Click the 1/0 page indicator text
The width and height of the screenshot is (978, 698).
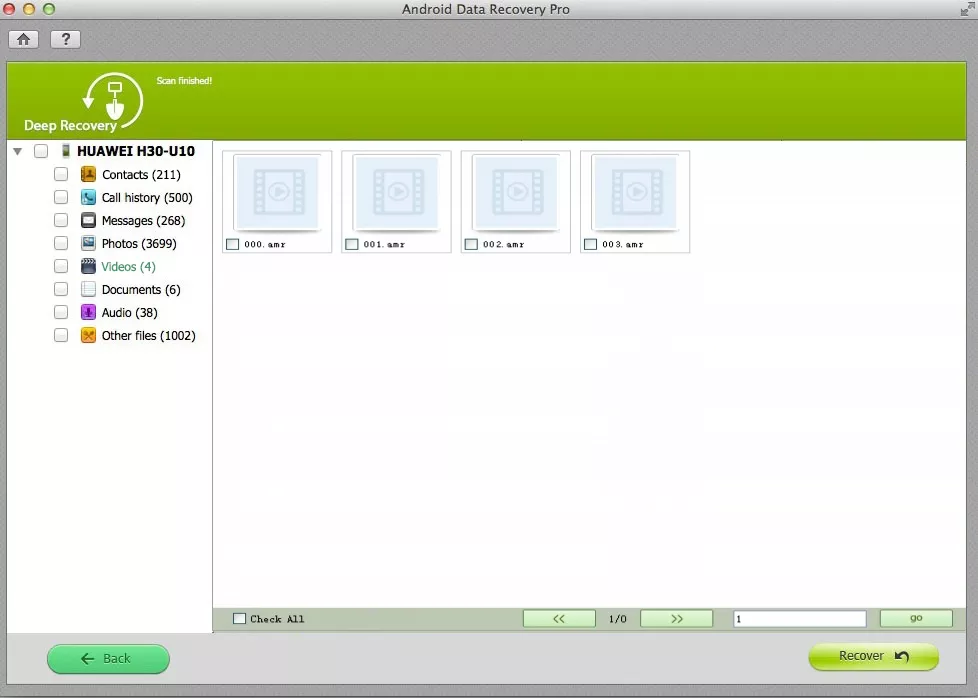[617, 619]
